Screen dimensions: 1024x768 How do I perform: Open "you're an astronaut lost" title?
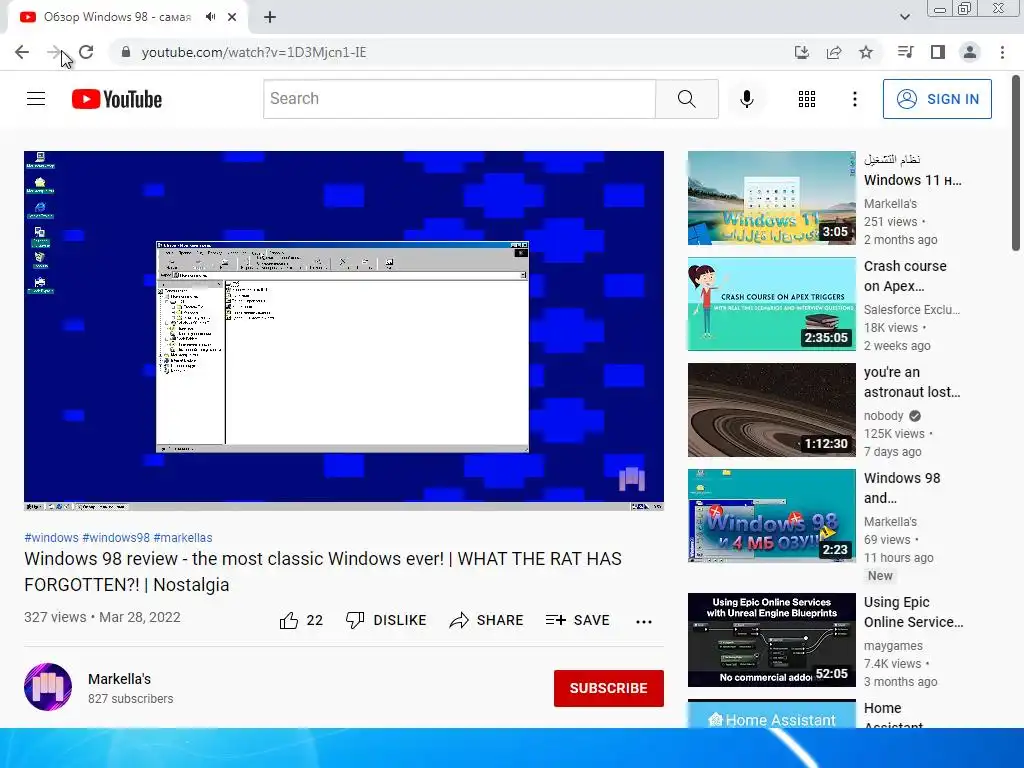(912, 382)
